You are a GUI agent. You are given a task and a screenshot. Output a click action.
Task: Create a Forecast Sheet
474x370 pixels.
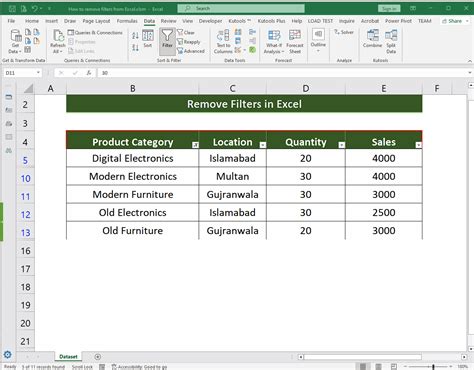click(295, 41)
